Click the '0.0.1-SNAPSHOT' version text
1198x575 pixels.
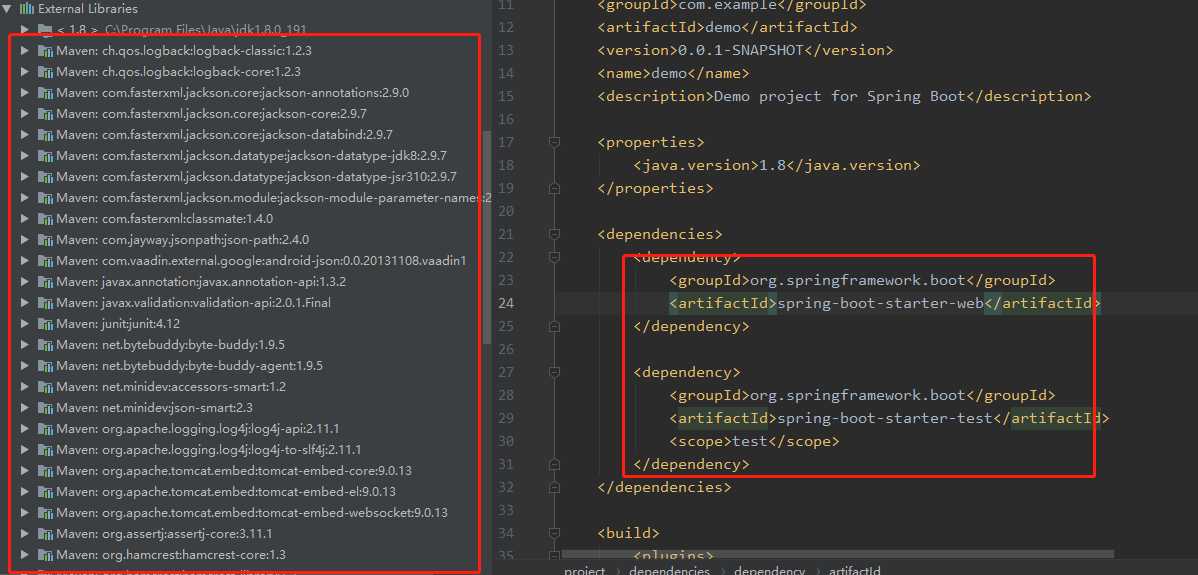741,50
